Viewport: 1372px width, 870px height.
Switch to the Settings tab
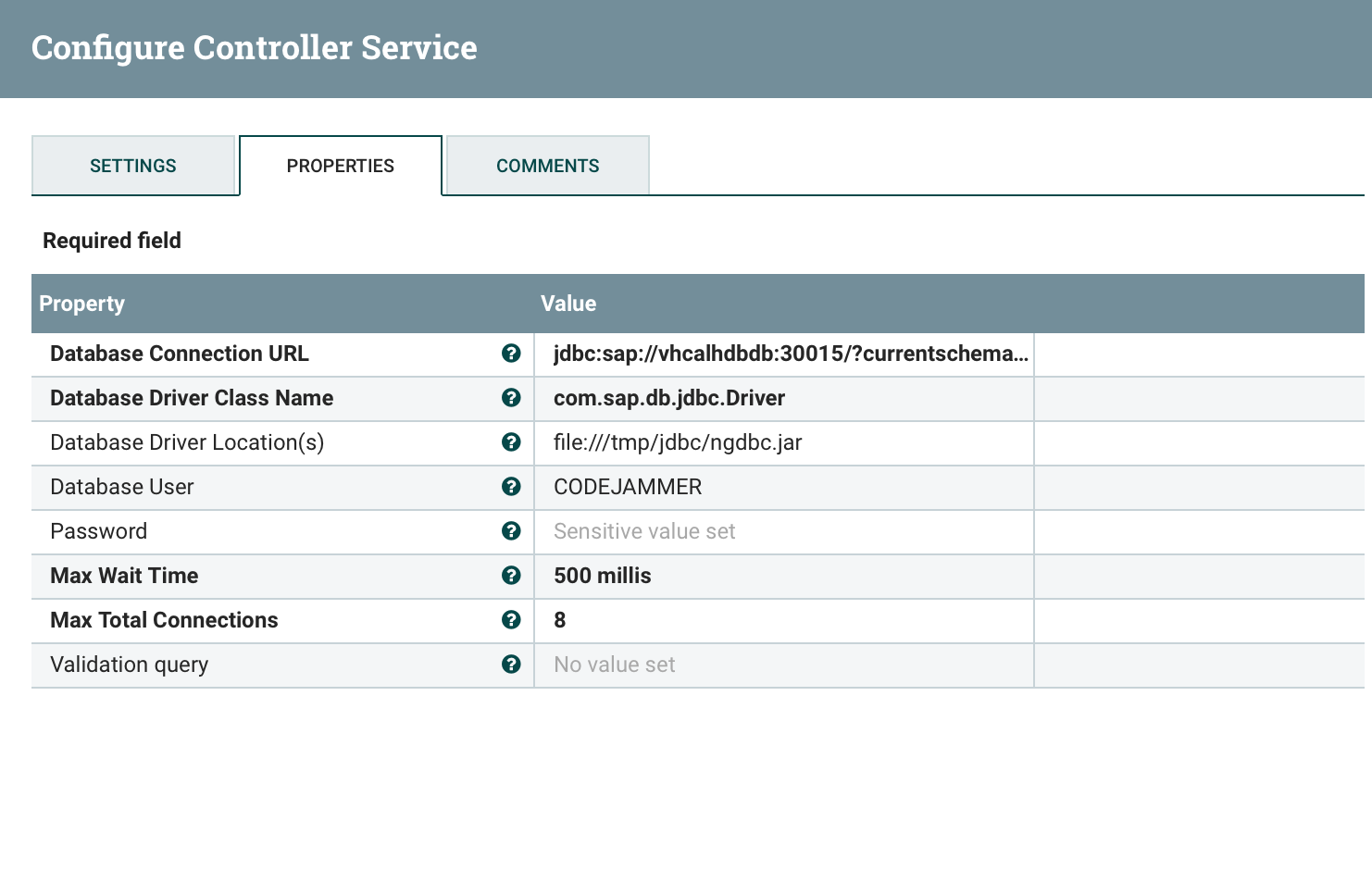point(133,166)
